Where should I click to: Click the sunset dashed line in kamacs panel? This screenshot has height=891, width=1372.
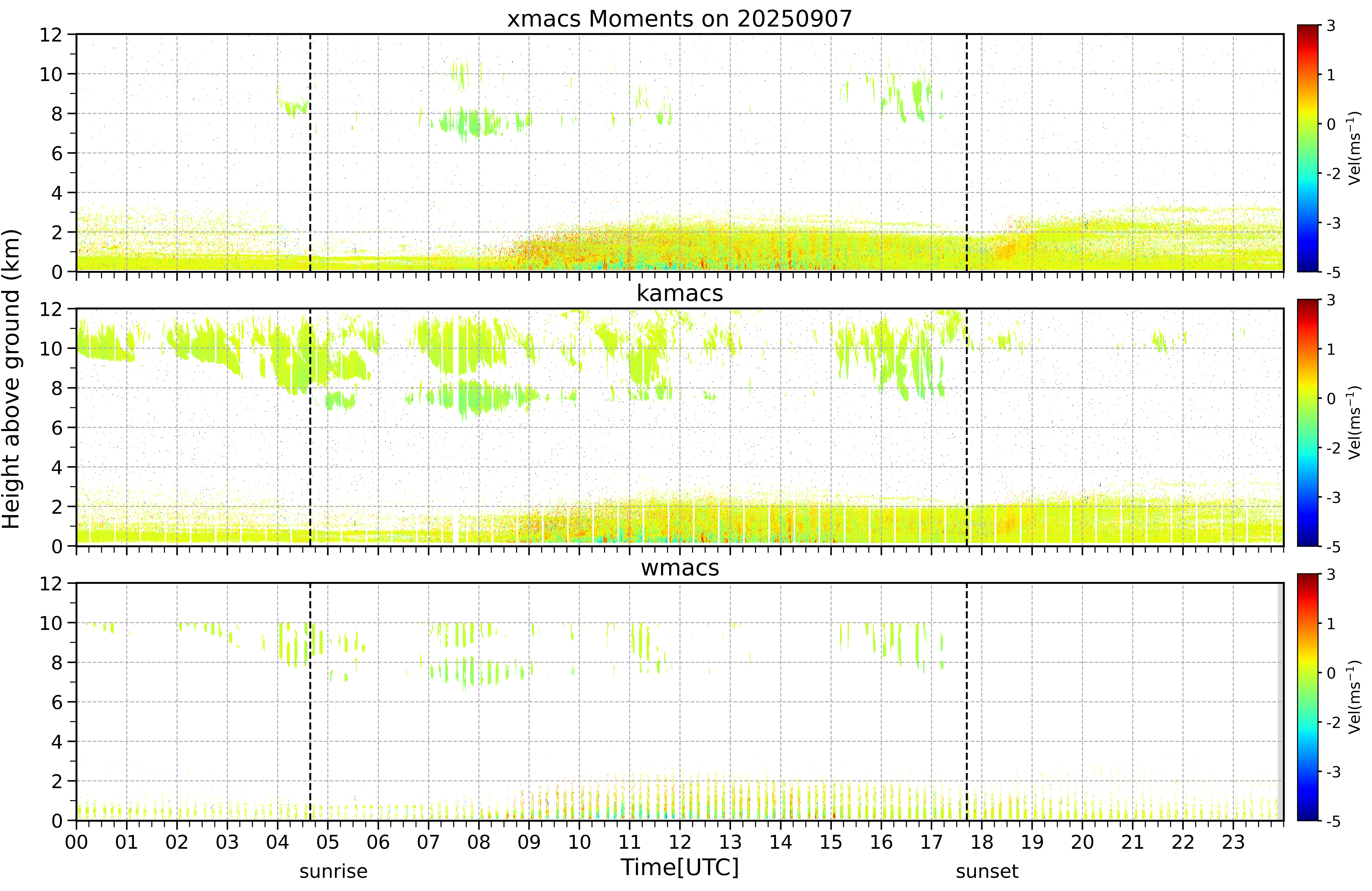967,427
